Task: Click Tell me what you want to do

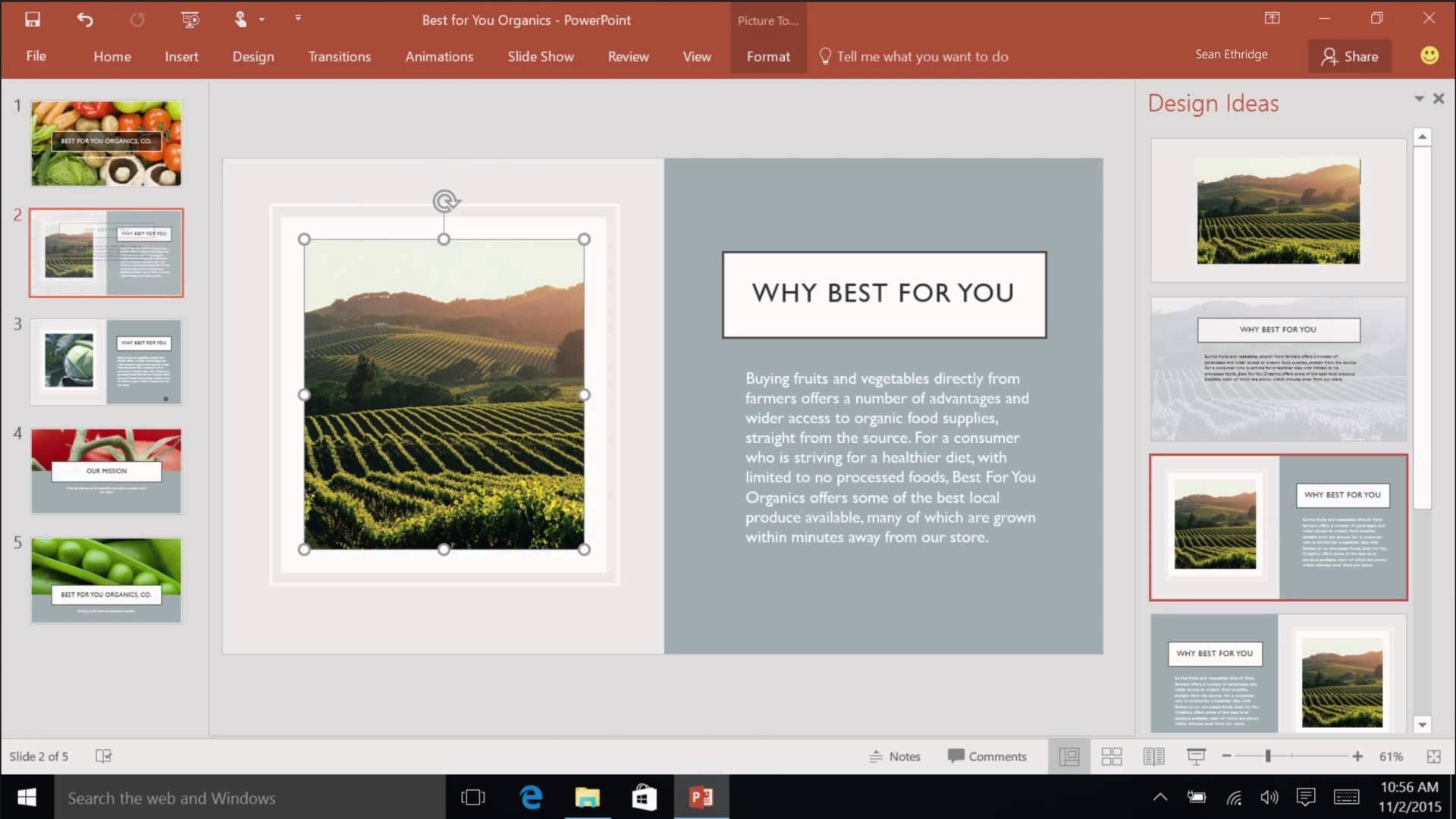Action: 921,56
